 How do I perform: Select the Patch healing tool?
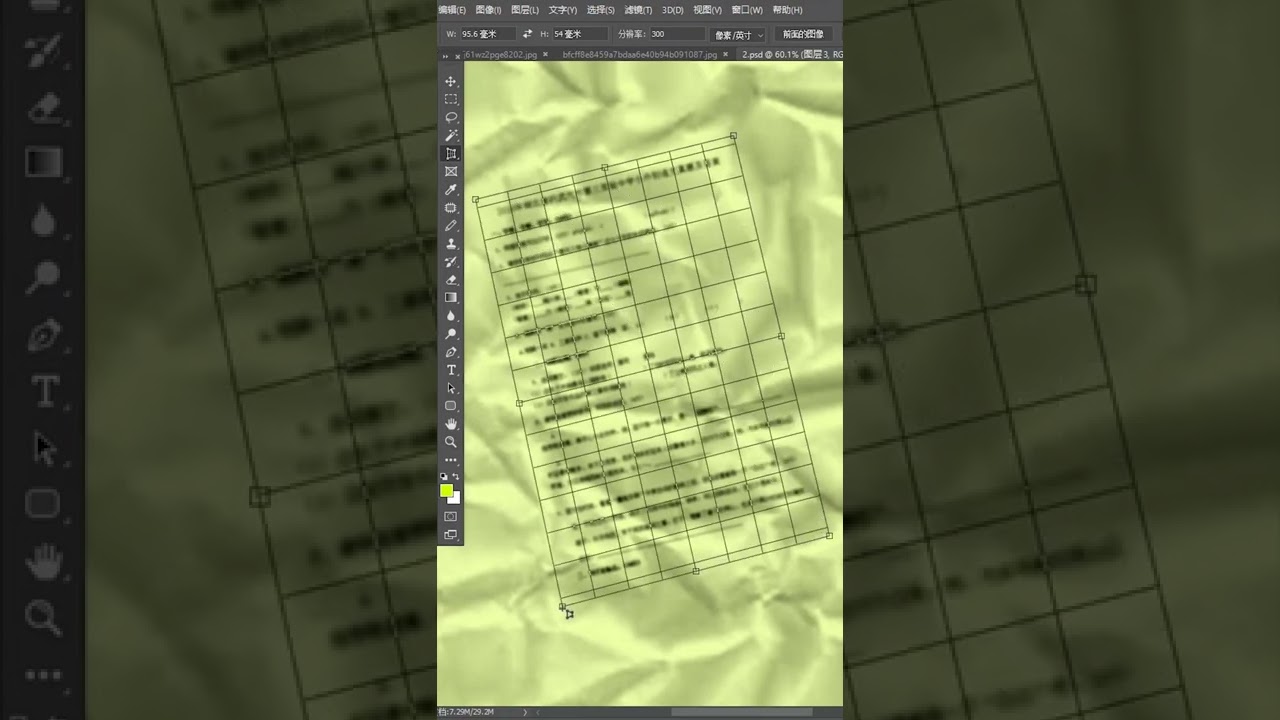click(451, 208)
